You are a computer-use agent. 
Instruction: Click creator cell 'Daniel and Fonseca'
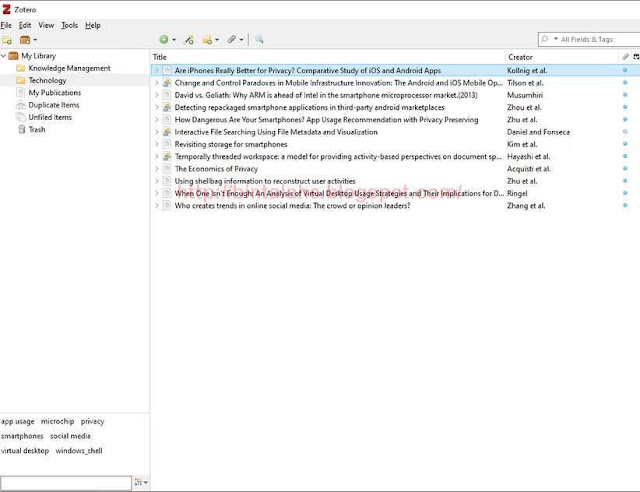(538, 132)
